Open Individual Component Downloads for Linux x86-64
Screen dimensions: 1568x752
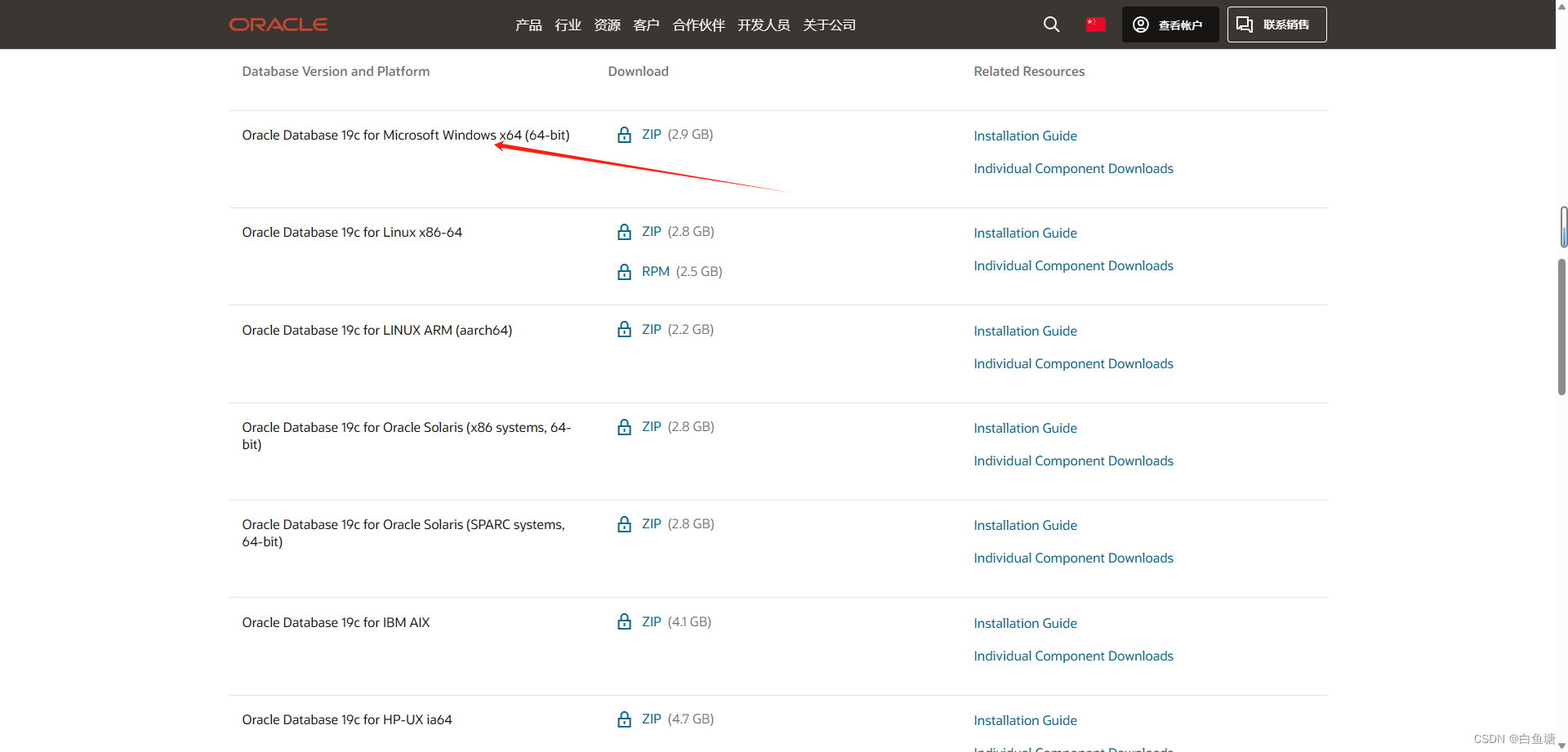pos(1073,265)
